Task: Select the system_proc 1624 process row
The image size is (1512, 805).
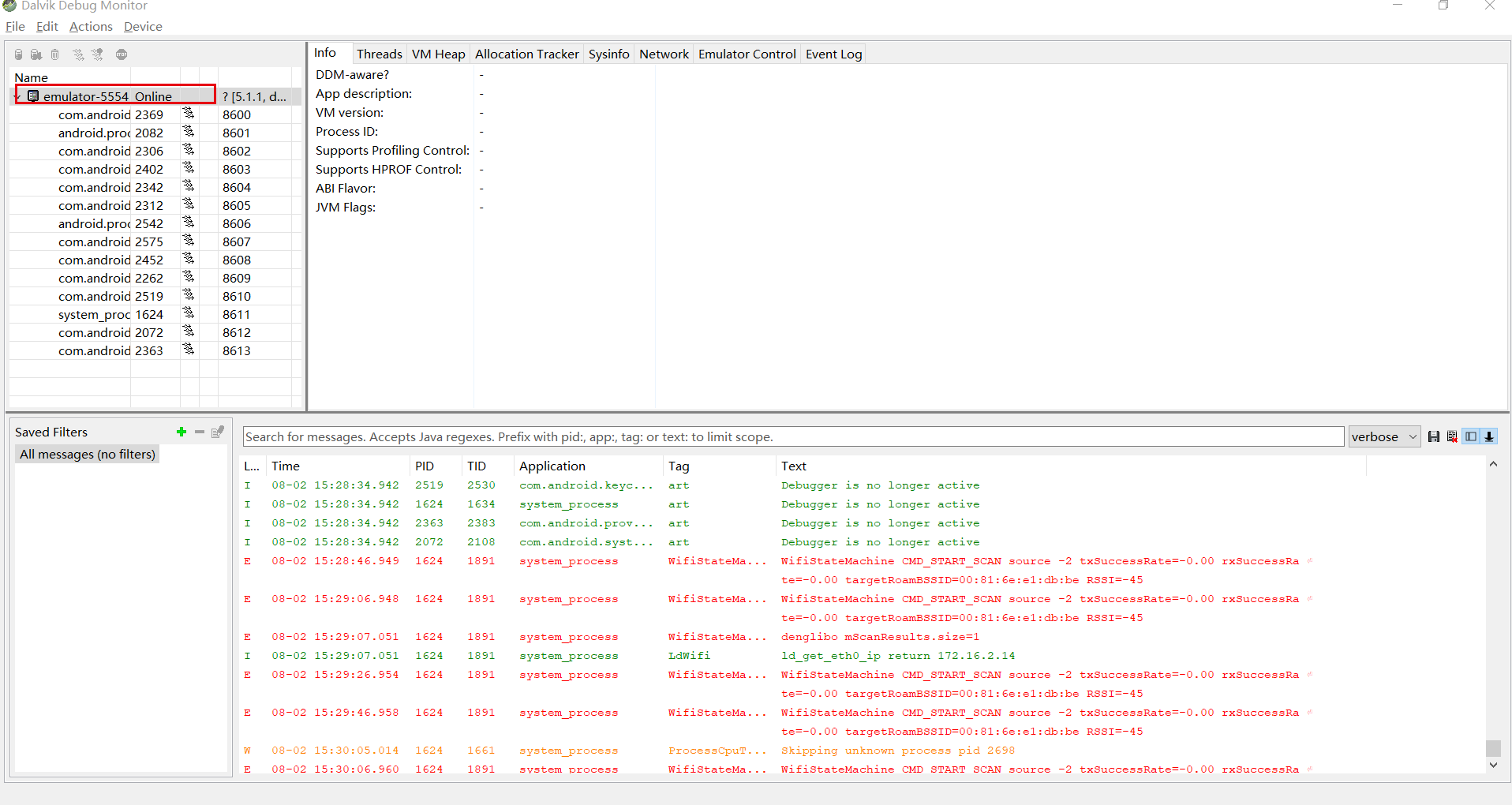Action: (155, 314)
